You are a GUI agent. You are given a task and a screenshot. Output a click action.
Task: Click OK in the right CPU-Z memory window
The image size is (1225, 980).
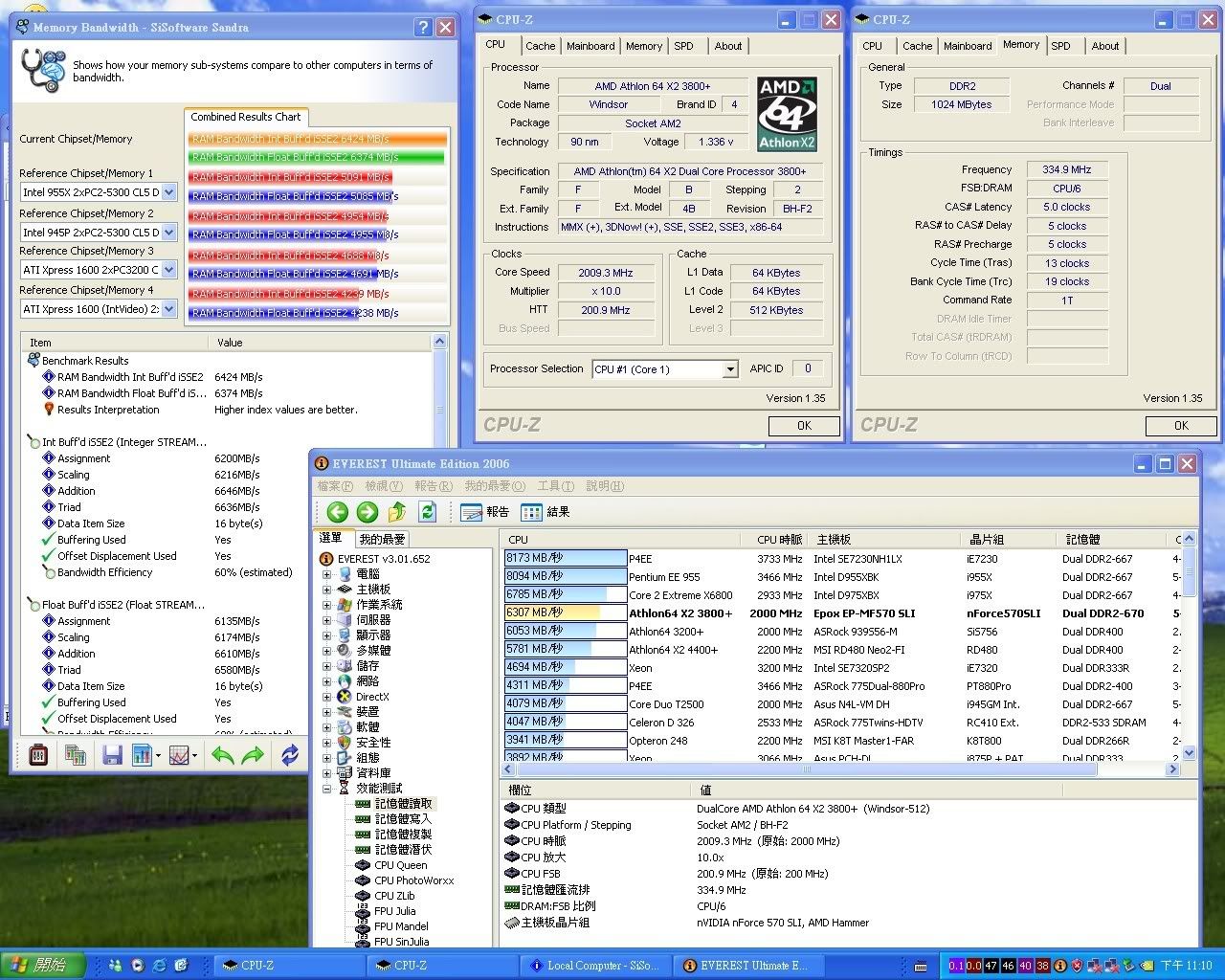coord(1181,426)
